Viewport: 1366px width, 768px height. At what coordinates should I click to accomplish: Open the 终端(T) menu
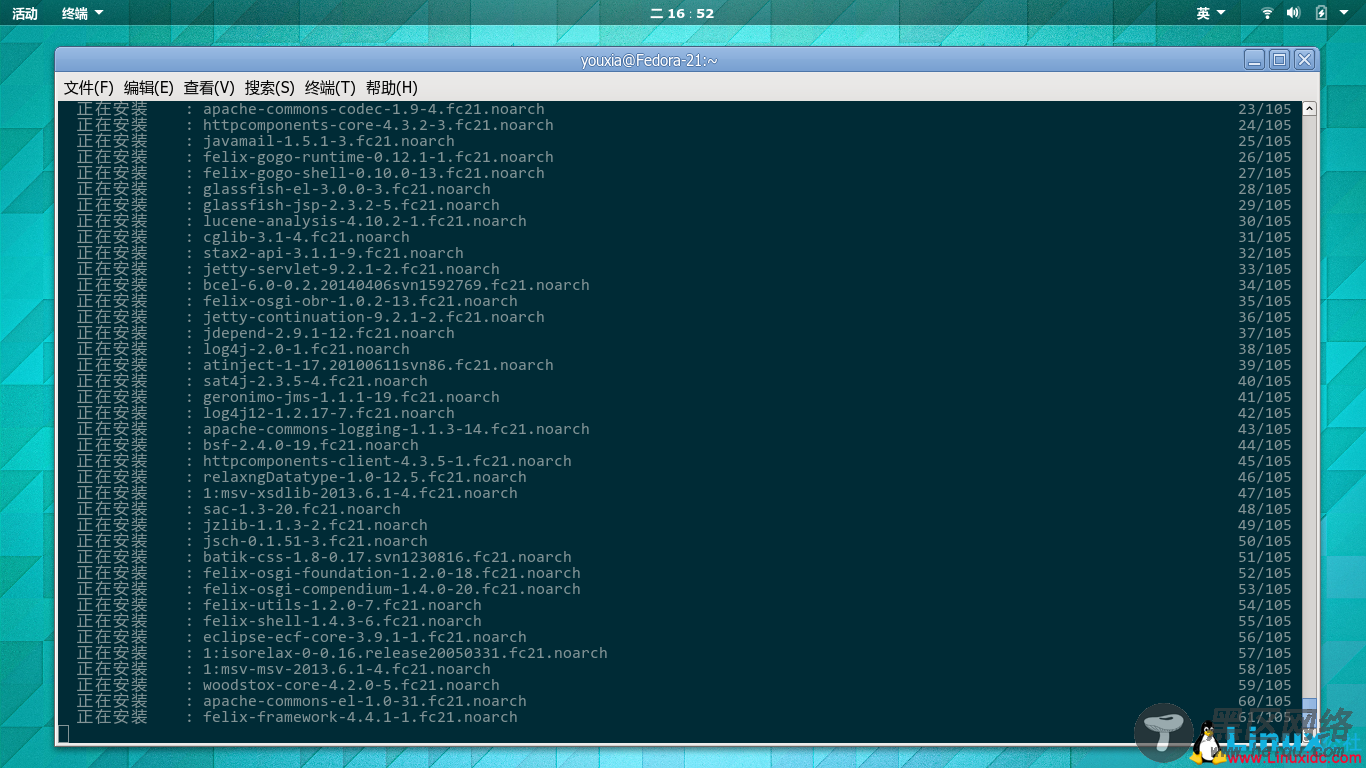pyautogui.click(x=330, y=88)
